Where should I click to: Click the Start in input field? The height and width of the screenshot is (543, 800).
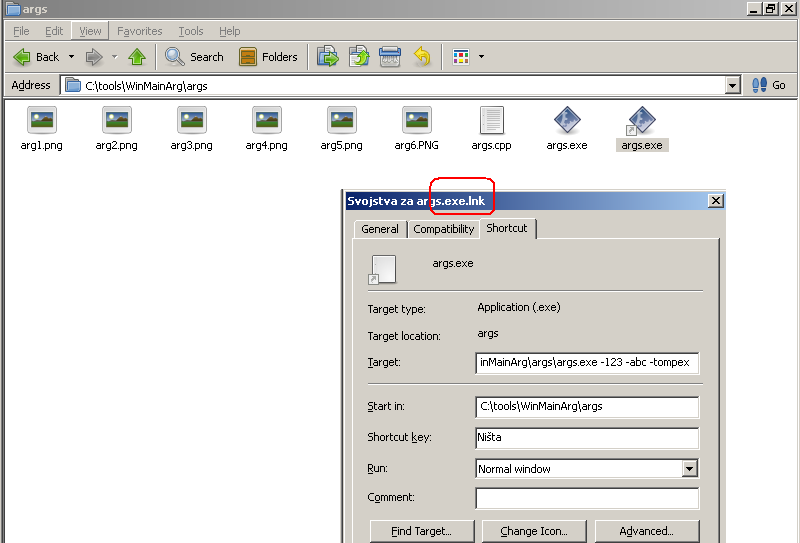click(x=587, y=407)
